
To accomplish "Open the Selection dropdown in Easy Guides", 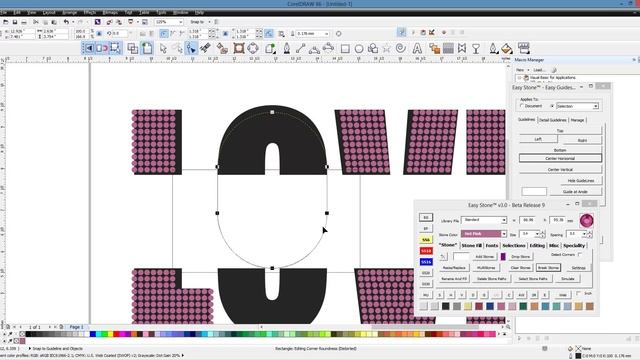I will (x=596, y=106).
